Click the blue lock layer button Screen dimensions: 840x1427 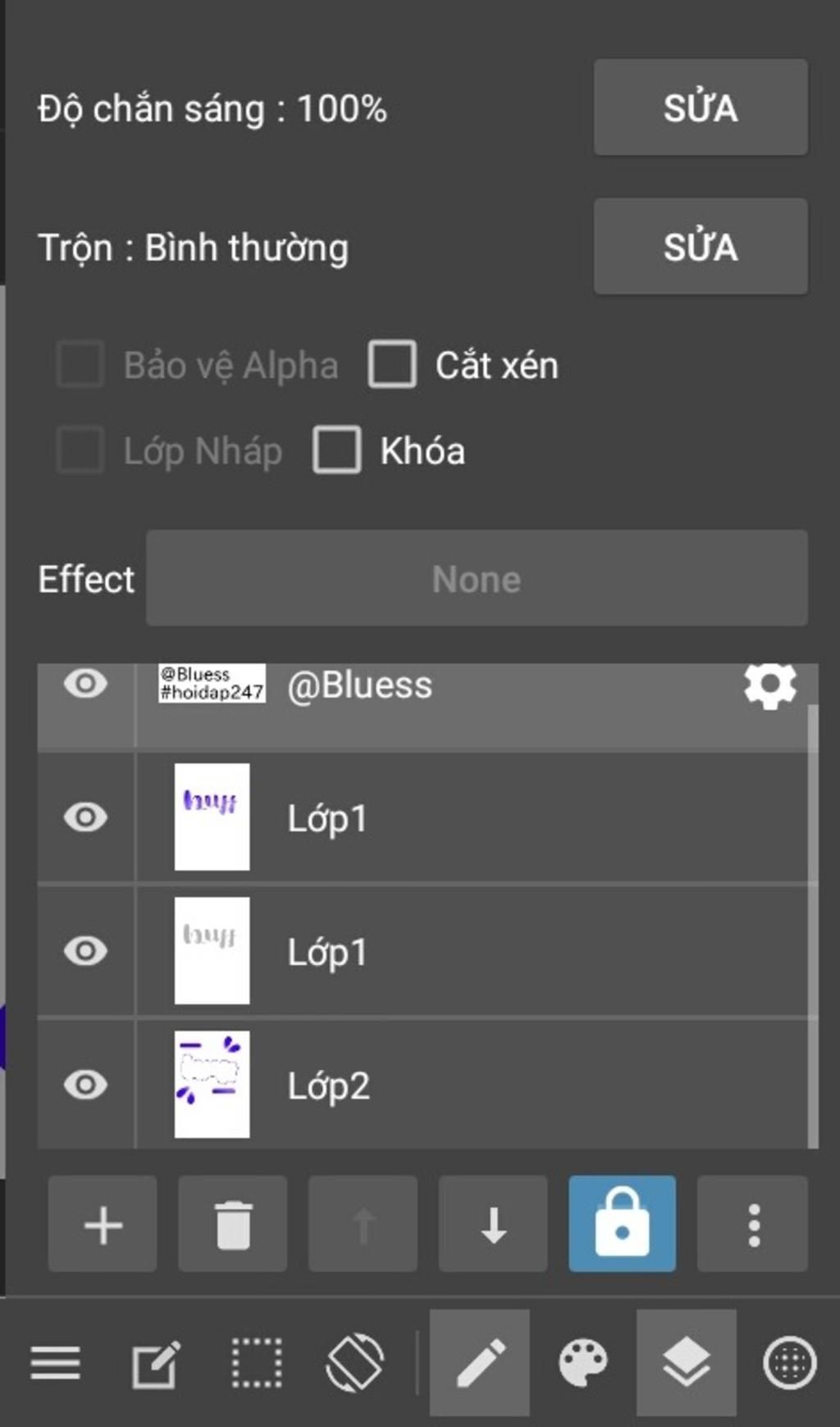(x=623, y=1224)
